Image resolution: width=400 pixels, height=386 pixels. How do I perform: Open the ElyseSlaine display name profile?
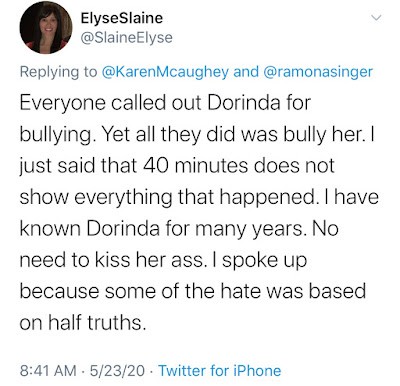122,18
